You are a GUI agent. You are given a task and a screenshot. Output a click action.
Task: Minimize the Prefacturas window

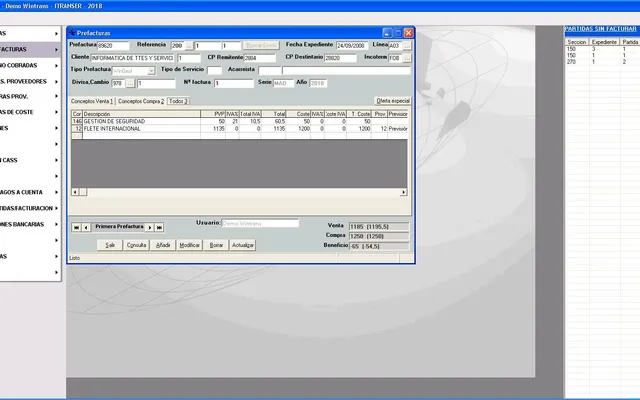387,33
